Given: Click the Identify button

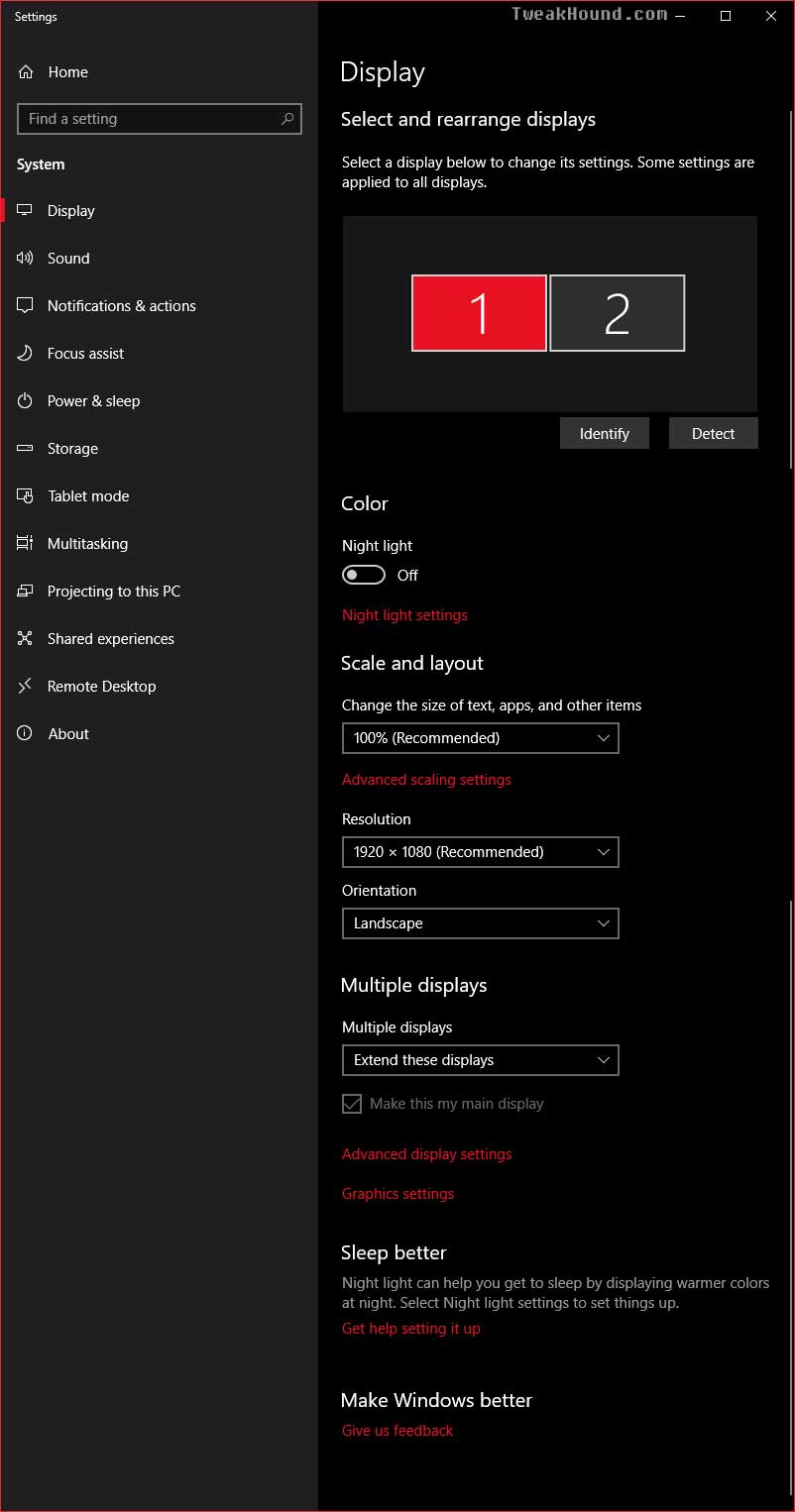Looking at the screenshot, I should coord(605,433).
